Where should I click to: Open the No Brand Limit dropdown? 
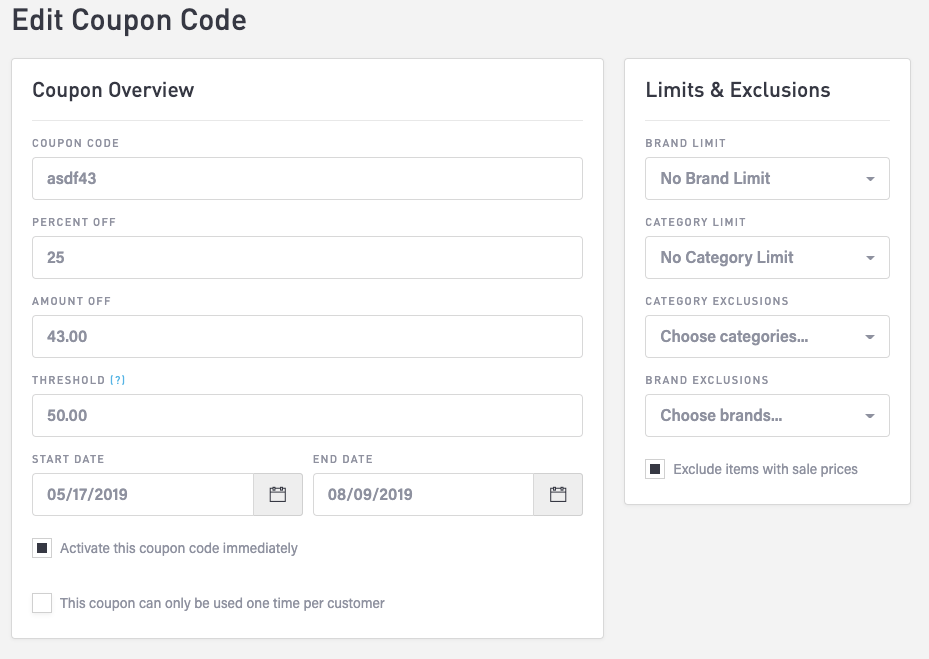[x=750, y=179]
